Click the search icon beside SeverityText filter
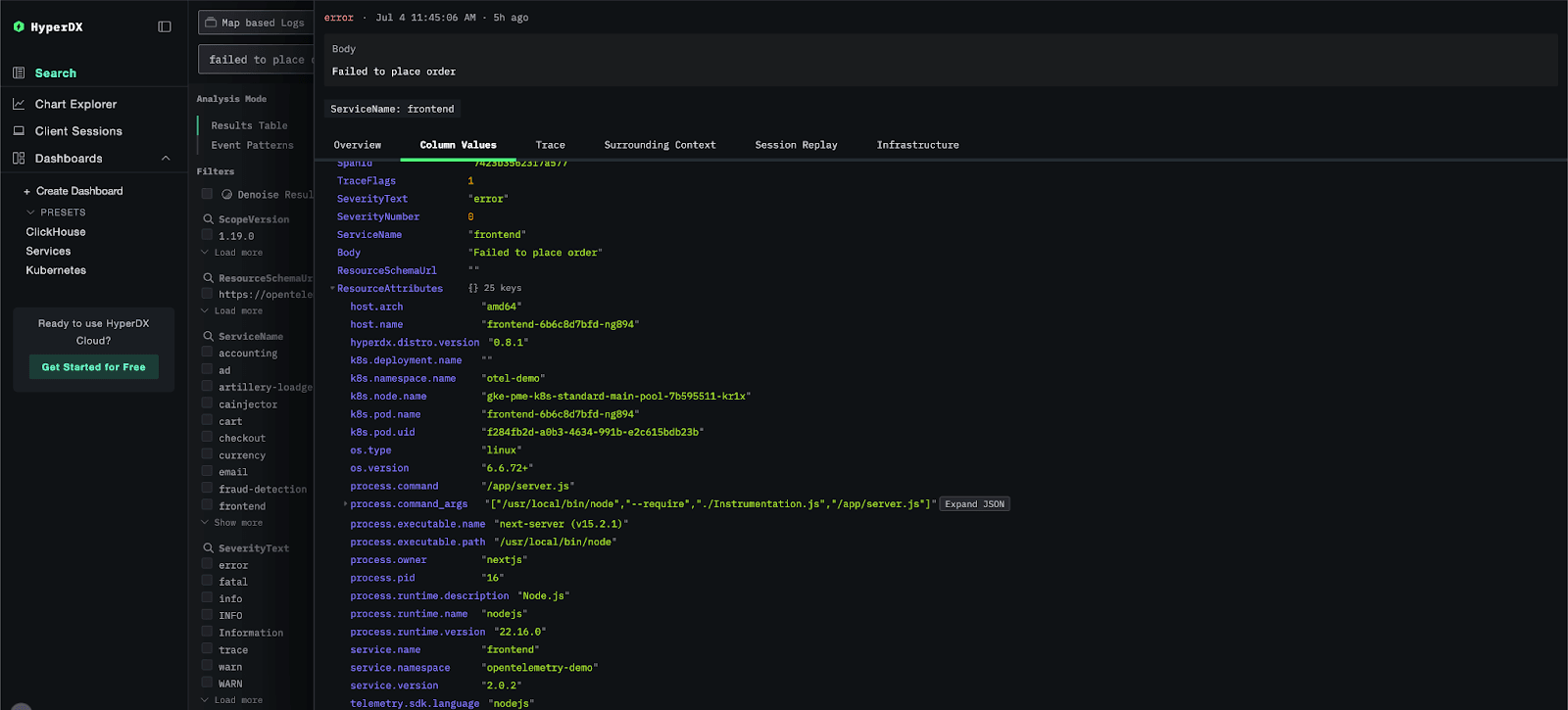Image resolution: width=1568 pixels, height=710 pixels. pyautogui.click(x=208, y=548)
